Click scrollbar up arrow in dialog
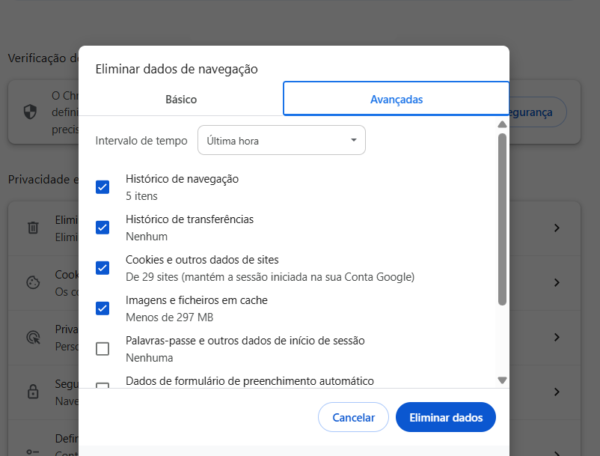The image size is (600, 456). pos(502,124)
